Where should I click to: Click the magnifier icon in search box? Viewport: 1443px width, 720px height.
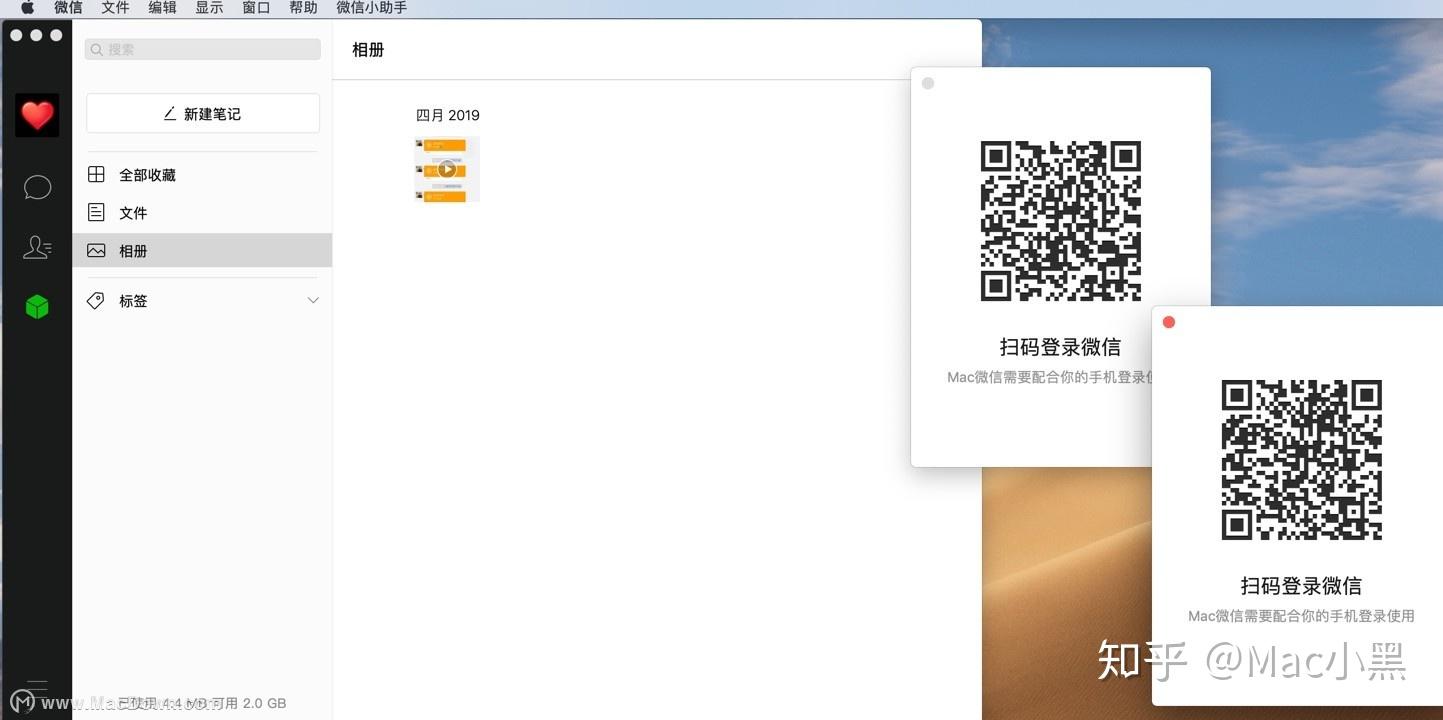click(x=97, y=49)
